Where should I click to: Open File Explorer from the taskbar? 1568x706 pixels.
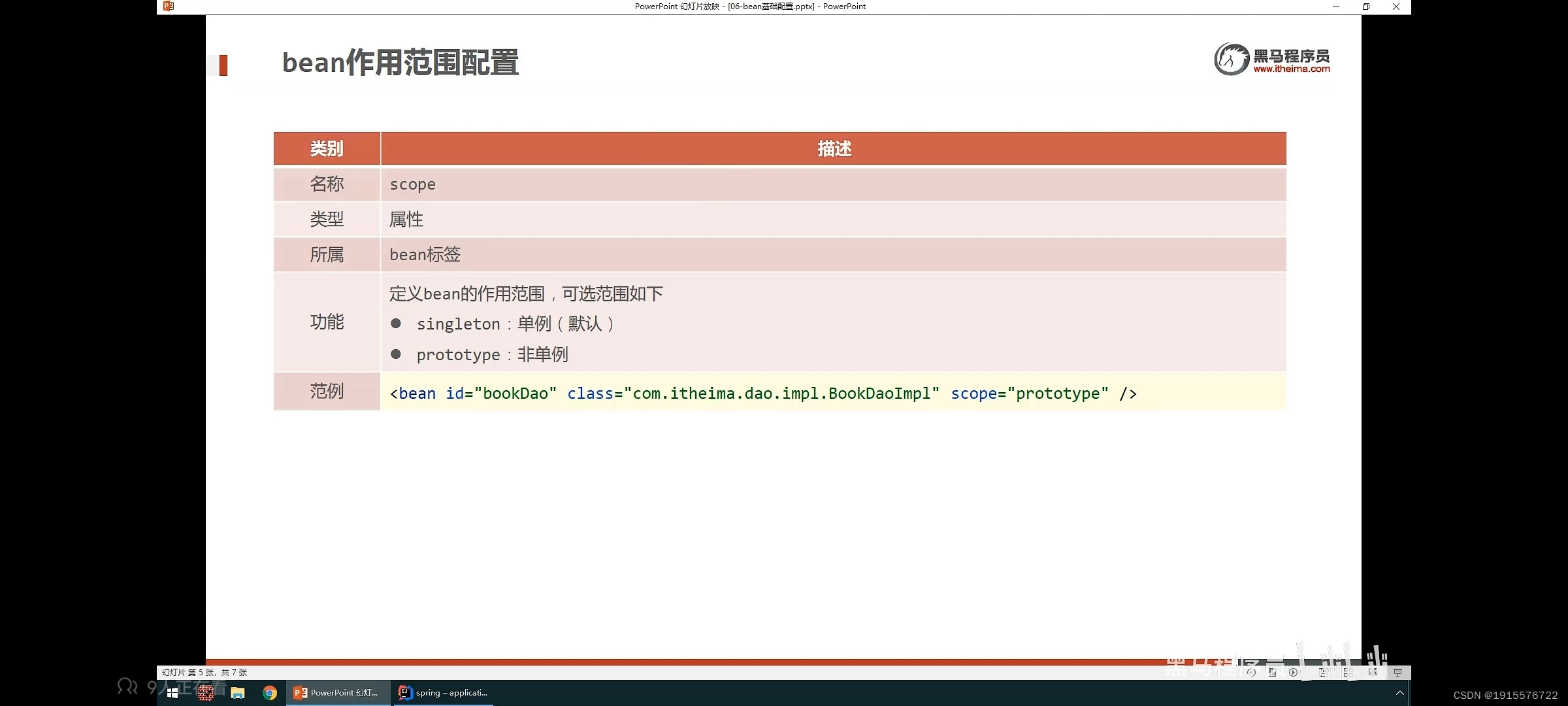[237, 693]
